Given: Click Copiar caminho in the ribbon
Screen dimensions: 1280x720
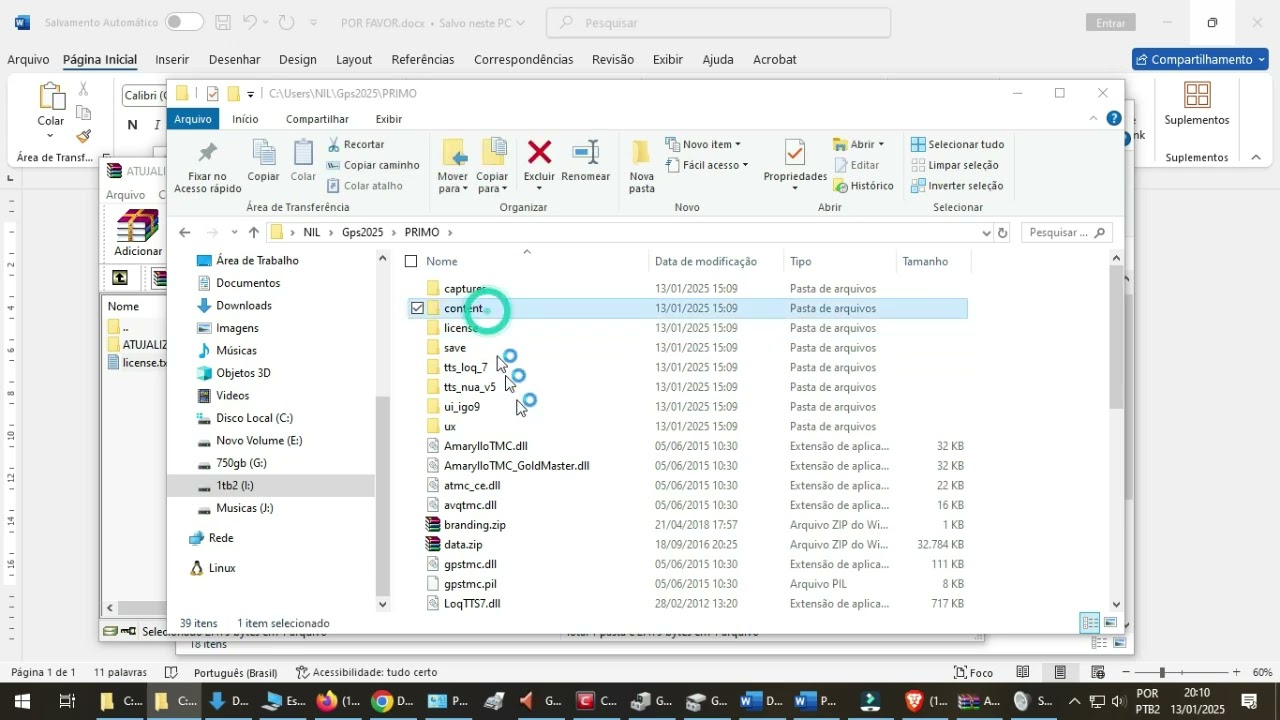Looking at the screenshot, I should pyautogui.click(x=373, y=165).
